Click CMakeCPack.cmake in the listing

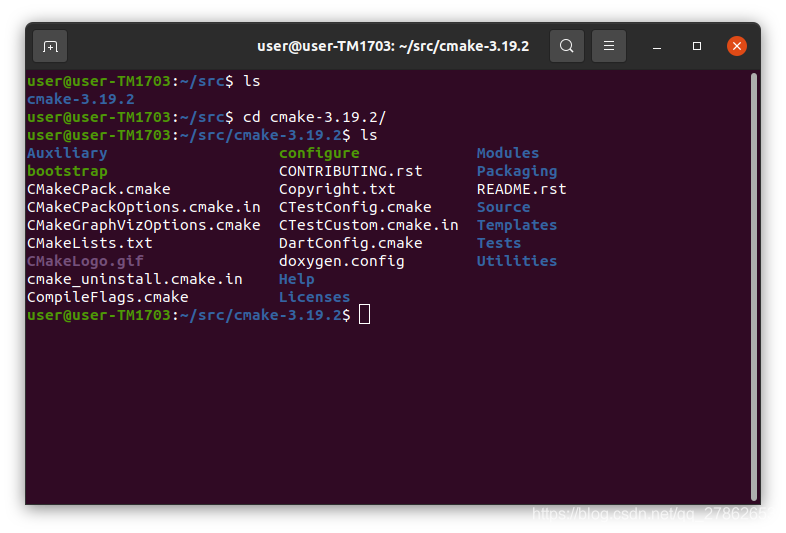[x=99, y=189]
